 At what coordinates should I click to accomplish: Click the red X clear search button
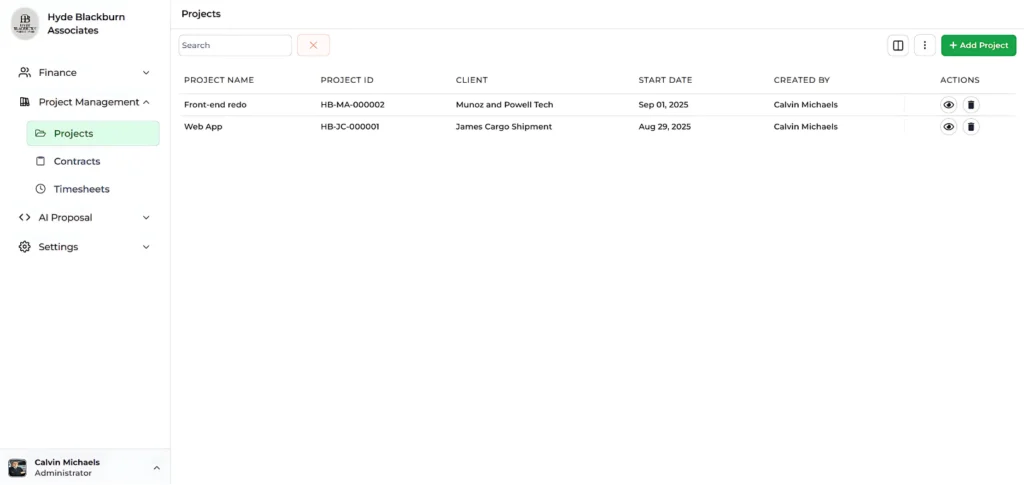[313, 45]
